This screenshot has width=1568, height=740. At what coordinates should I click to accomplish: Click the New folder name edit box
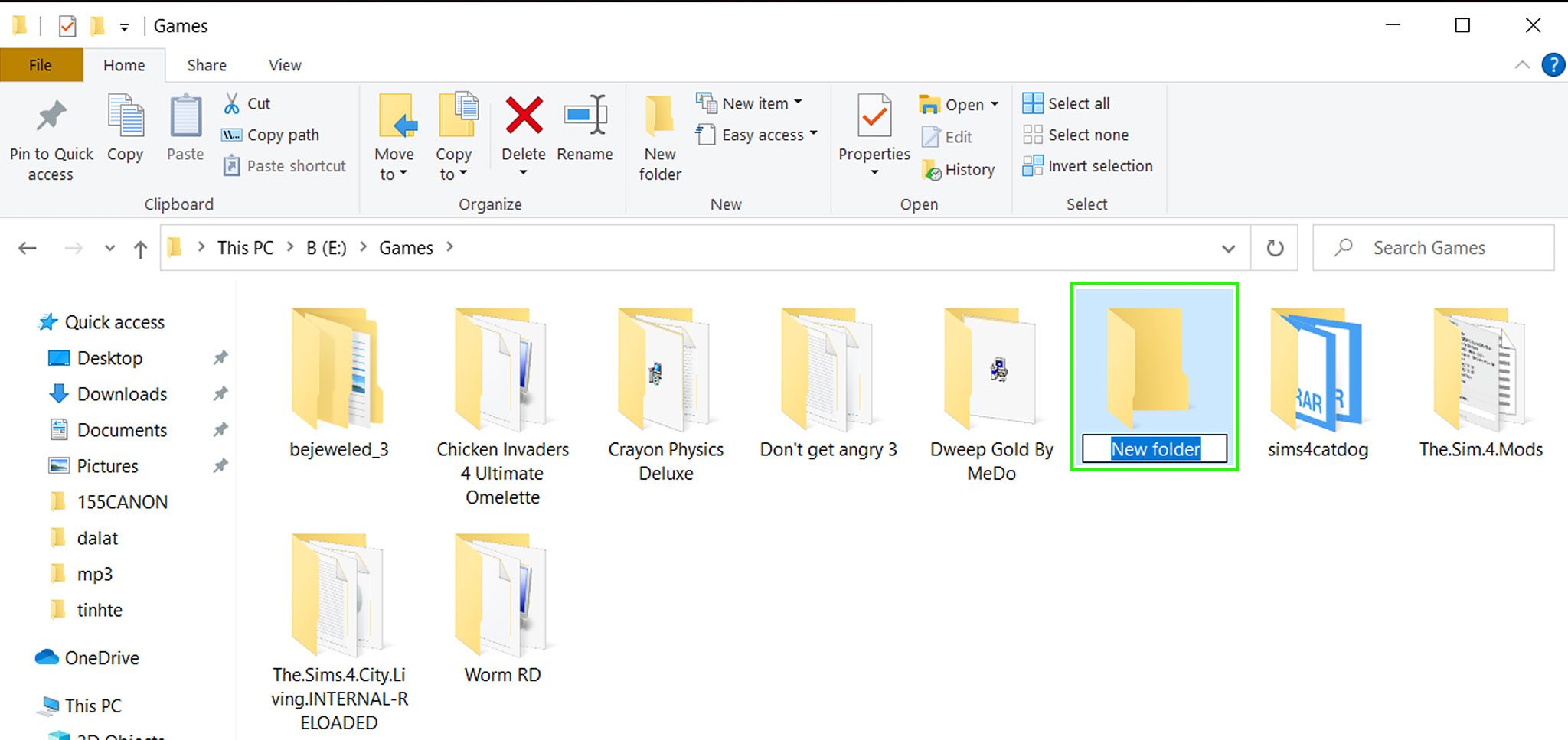pyautogui.click(x=1155, y=449)
